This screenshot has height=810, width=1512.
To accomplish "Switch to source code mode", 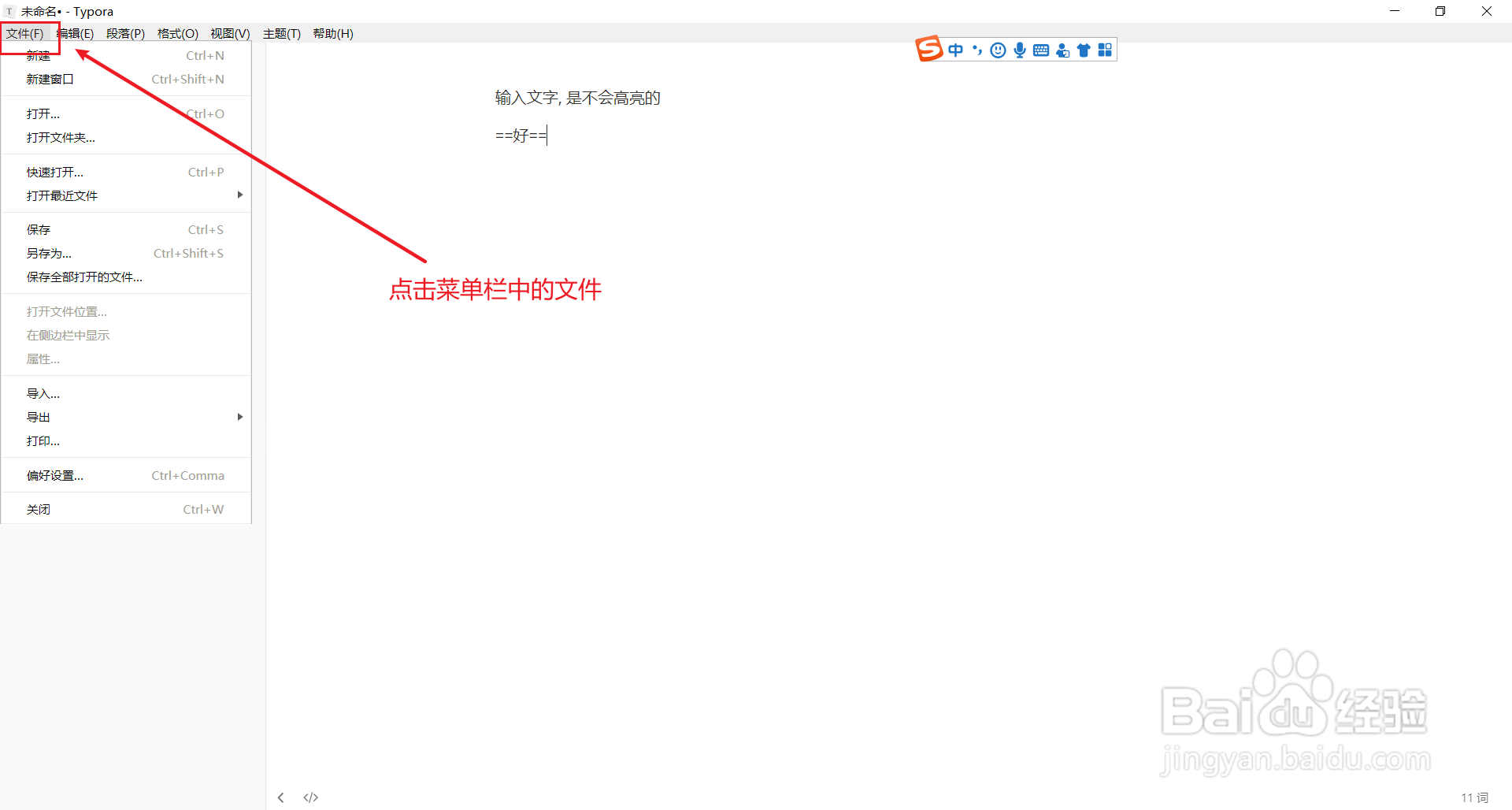I will pos(311,797).
